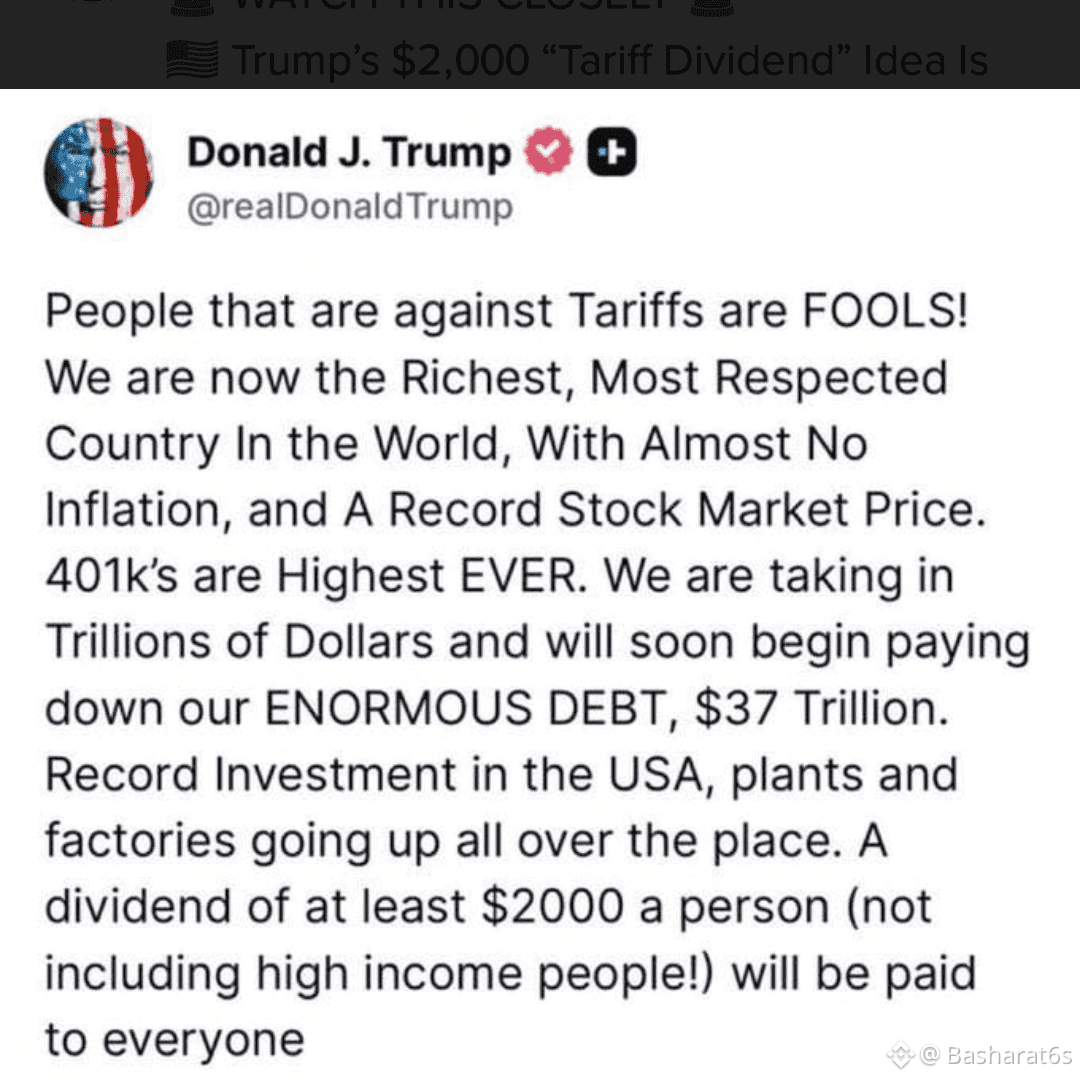Click the word FOOLS! in the post

[886, 311]
